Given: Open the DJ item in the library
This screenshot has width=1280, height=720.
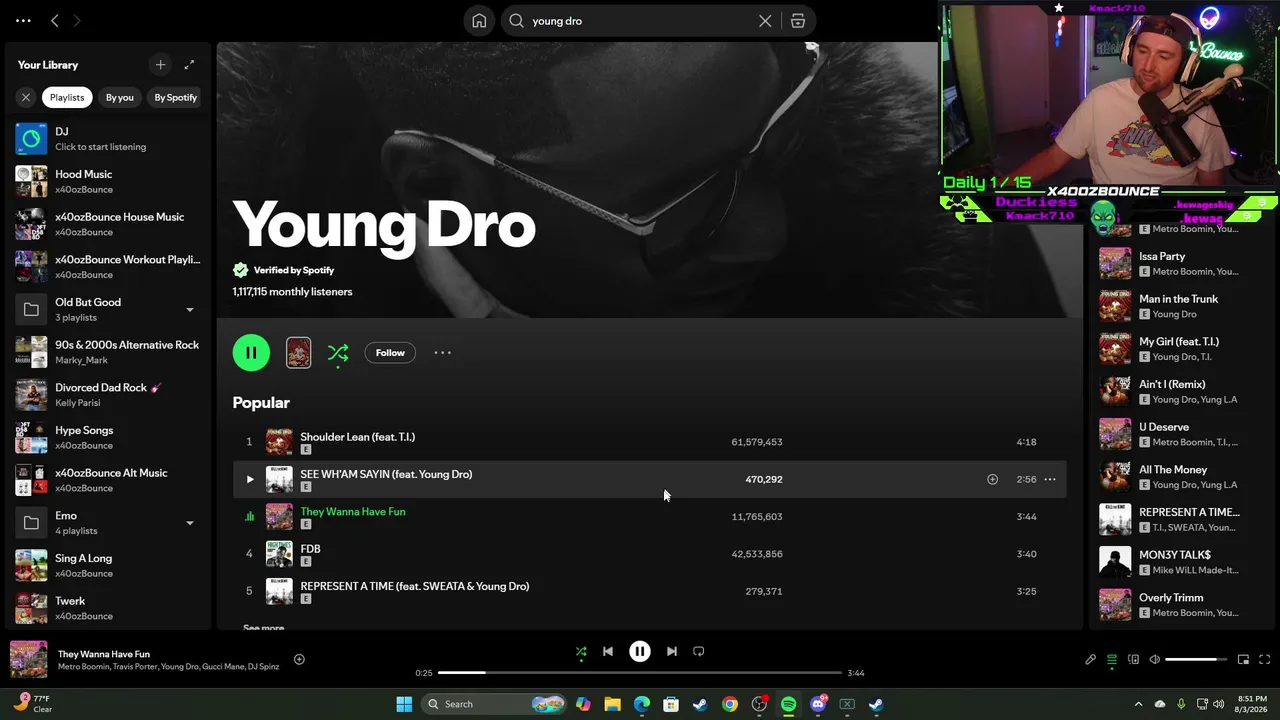Looking at the screenshot, I should click(x=109, y=139).
